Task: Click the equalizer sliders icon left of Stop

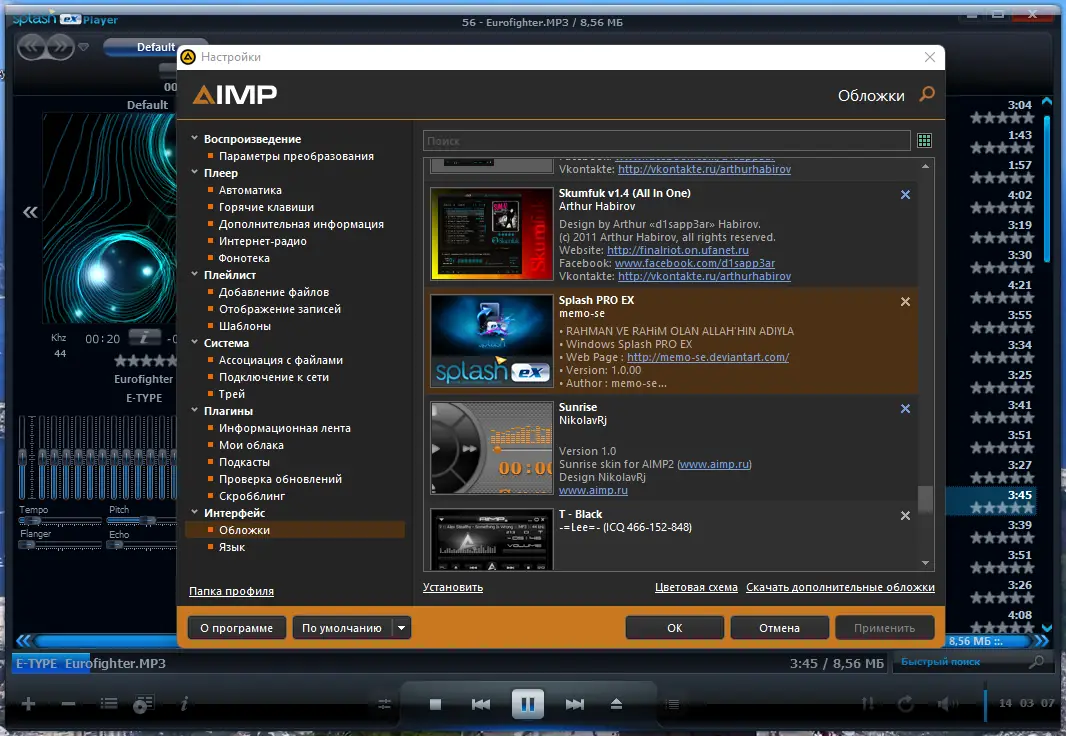Action: tap(384, 705)
